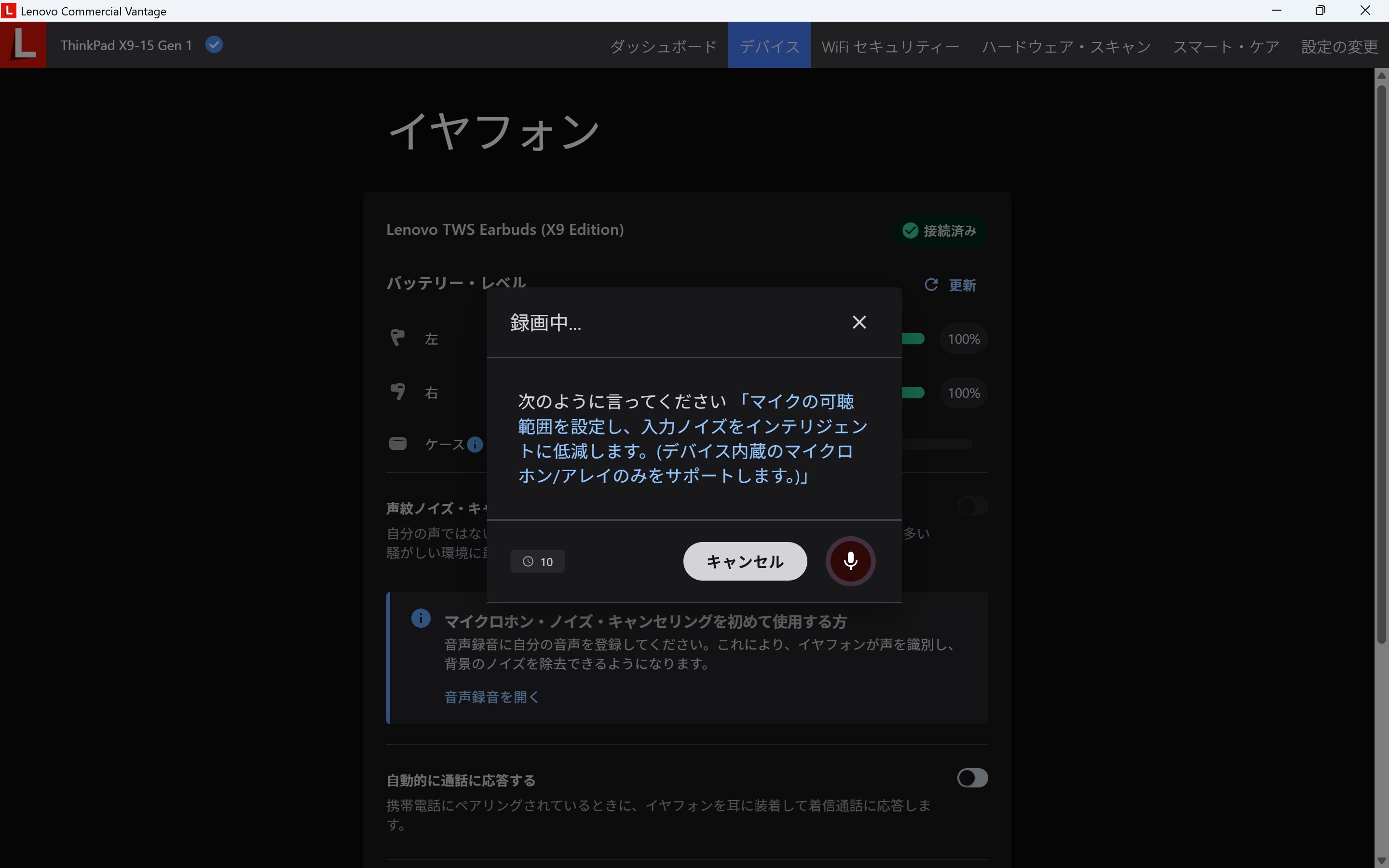The image size is (1389, 868).
Task: Click the info icon in the noise cancelling notice
Action: click(421, 618)
